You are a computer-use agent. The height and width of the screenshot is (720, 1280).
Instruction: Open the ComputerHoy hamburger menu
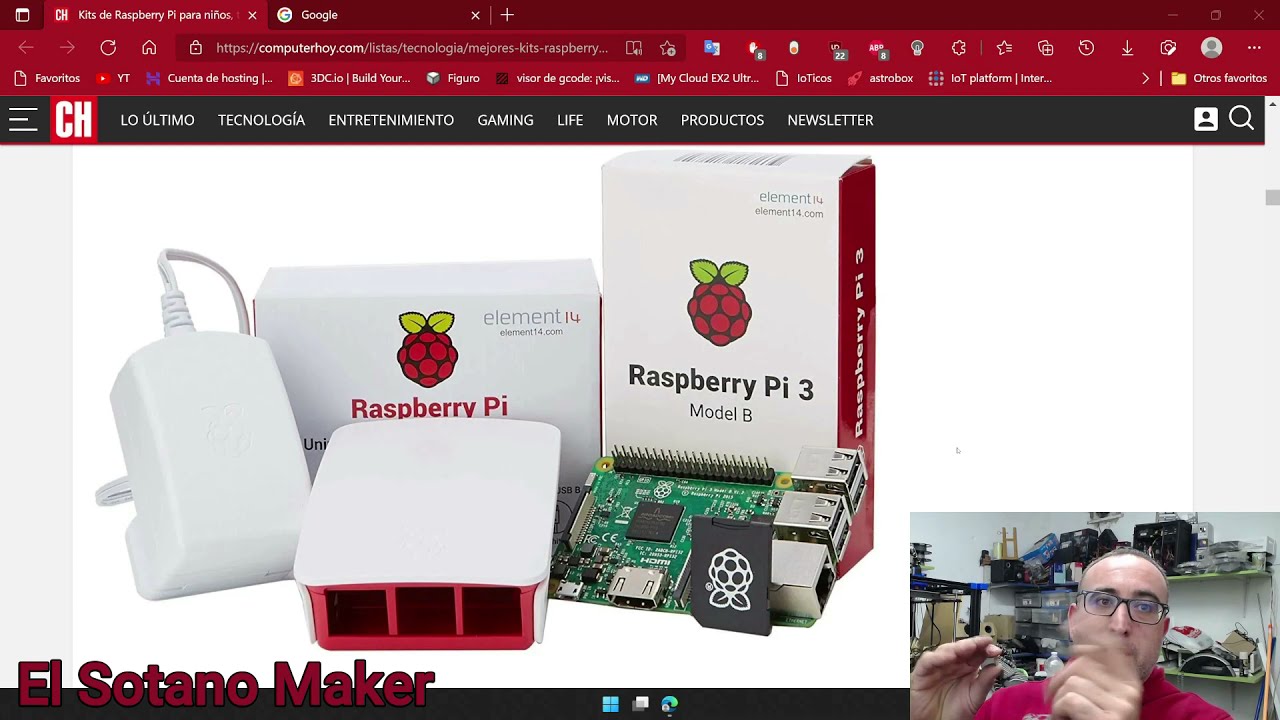pyautogui.click(x=23, y=120)
